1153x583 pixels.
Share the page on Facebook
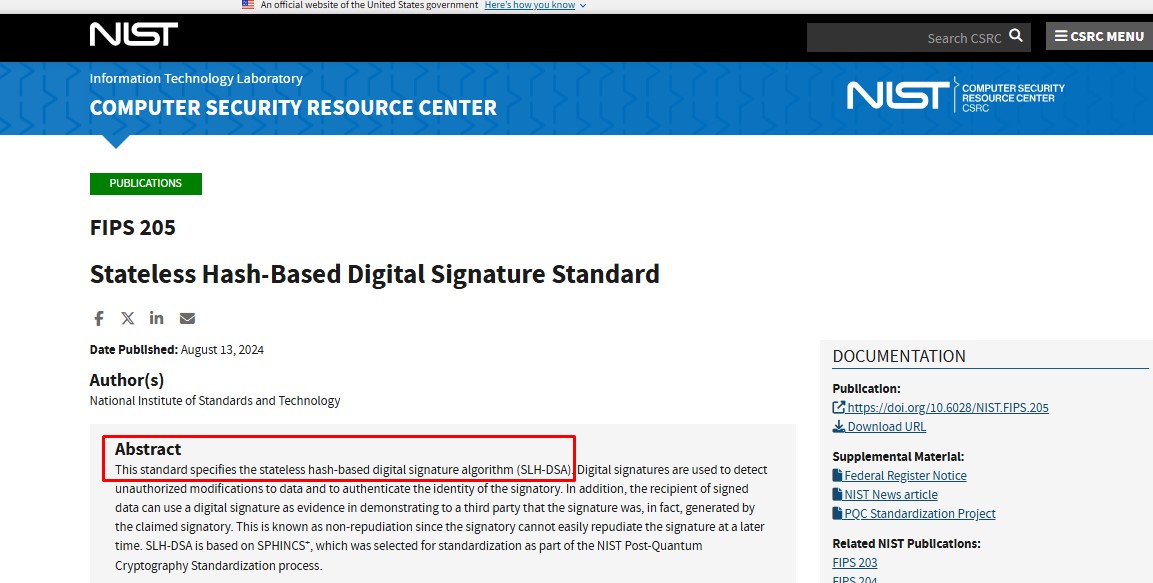click(x=99, y=318)
